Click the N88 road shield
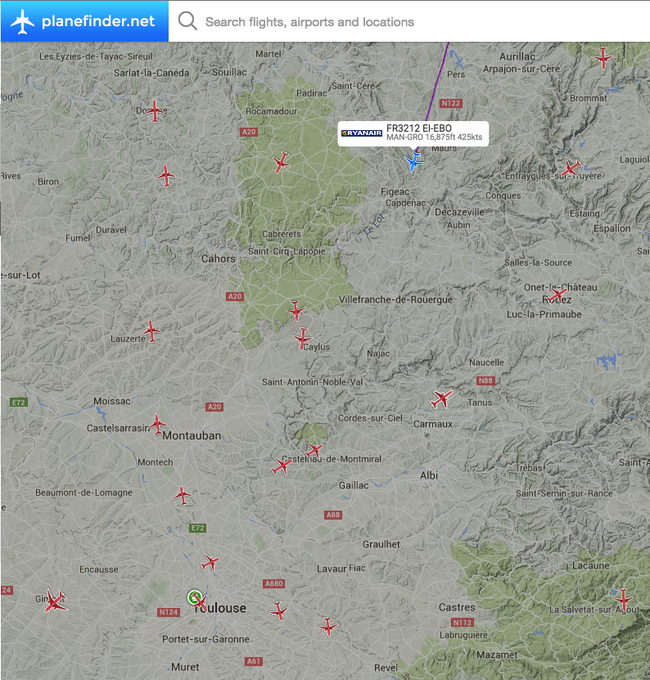This screenshot has width=650, height=680. tap(485, 381)
